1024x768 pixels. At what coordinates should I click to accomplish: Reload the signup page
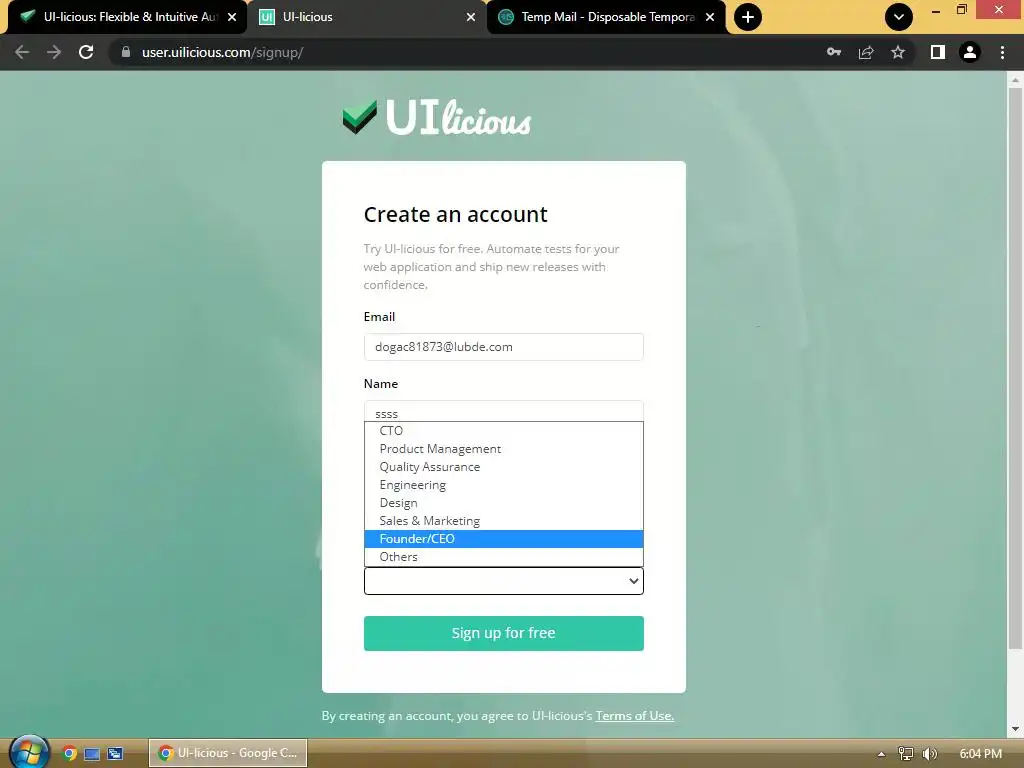tap(86, 52)
